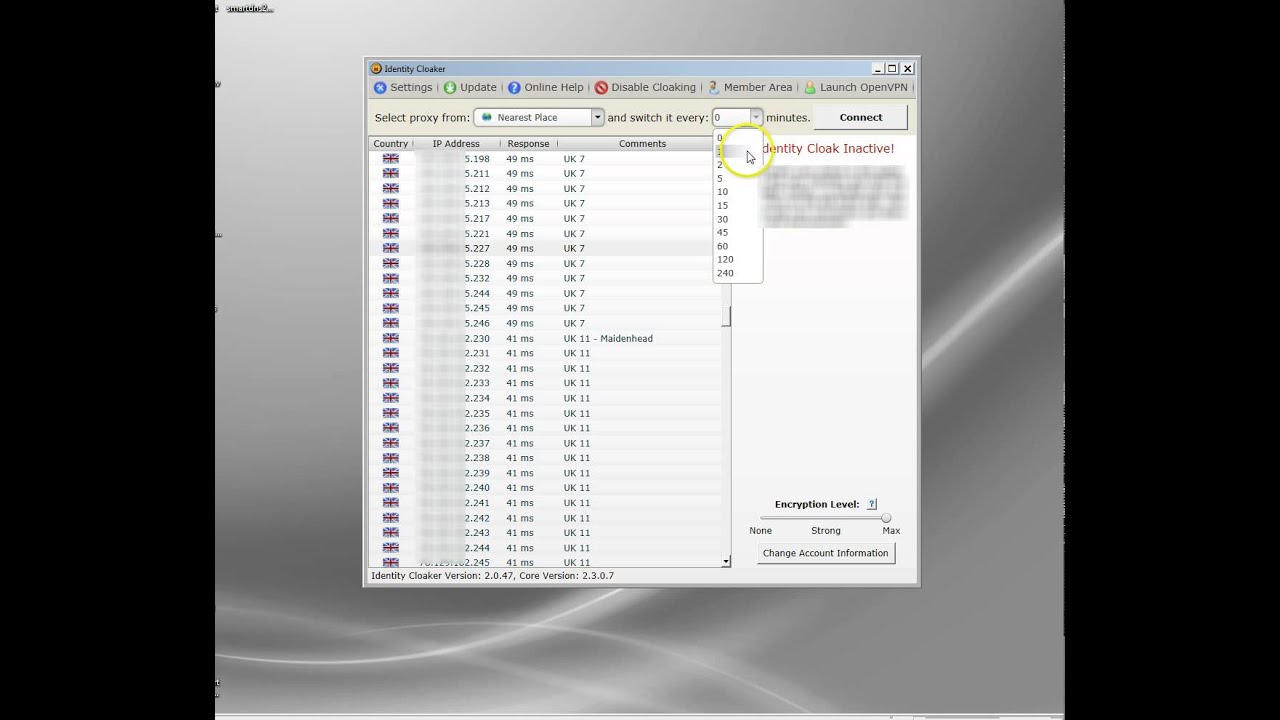Click Change Account Information button
Image resolution: width=1280 pixels, height=720 pixels.
pyautogui.click(x=825, y=553)
